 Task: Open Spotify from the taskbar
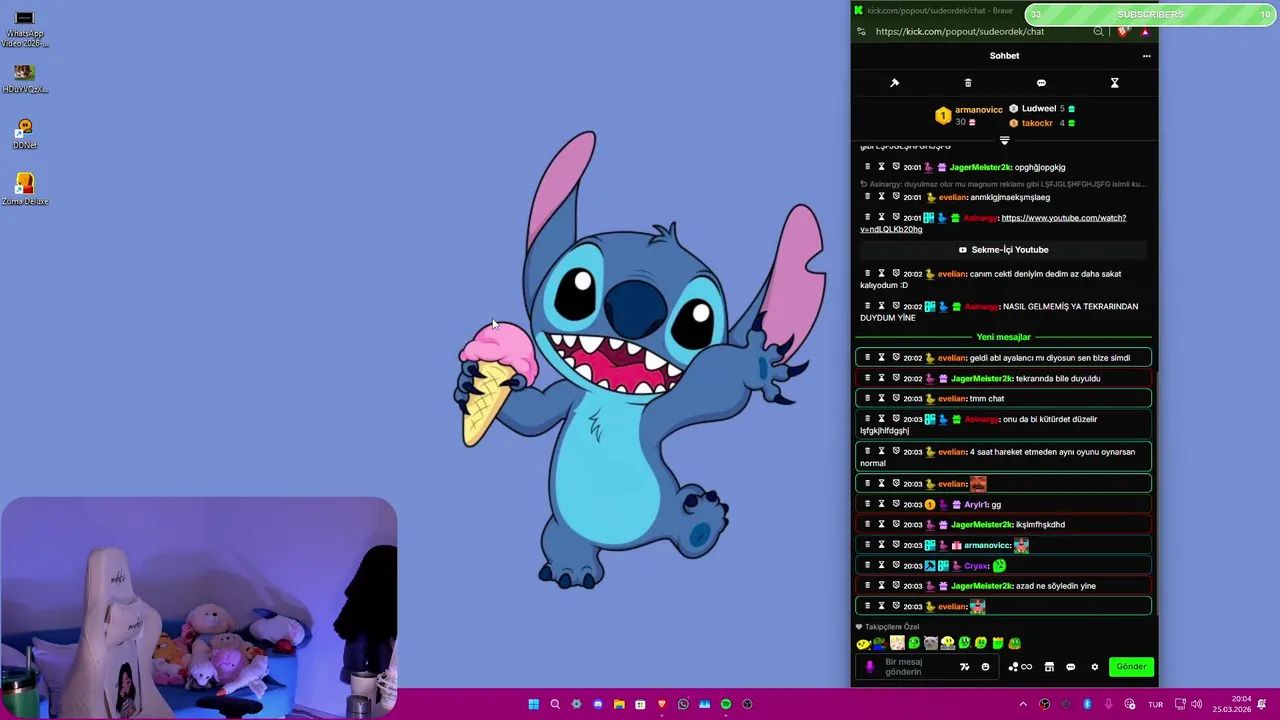[x=726, y=704]
